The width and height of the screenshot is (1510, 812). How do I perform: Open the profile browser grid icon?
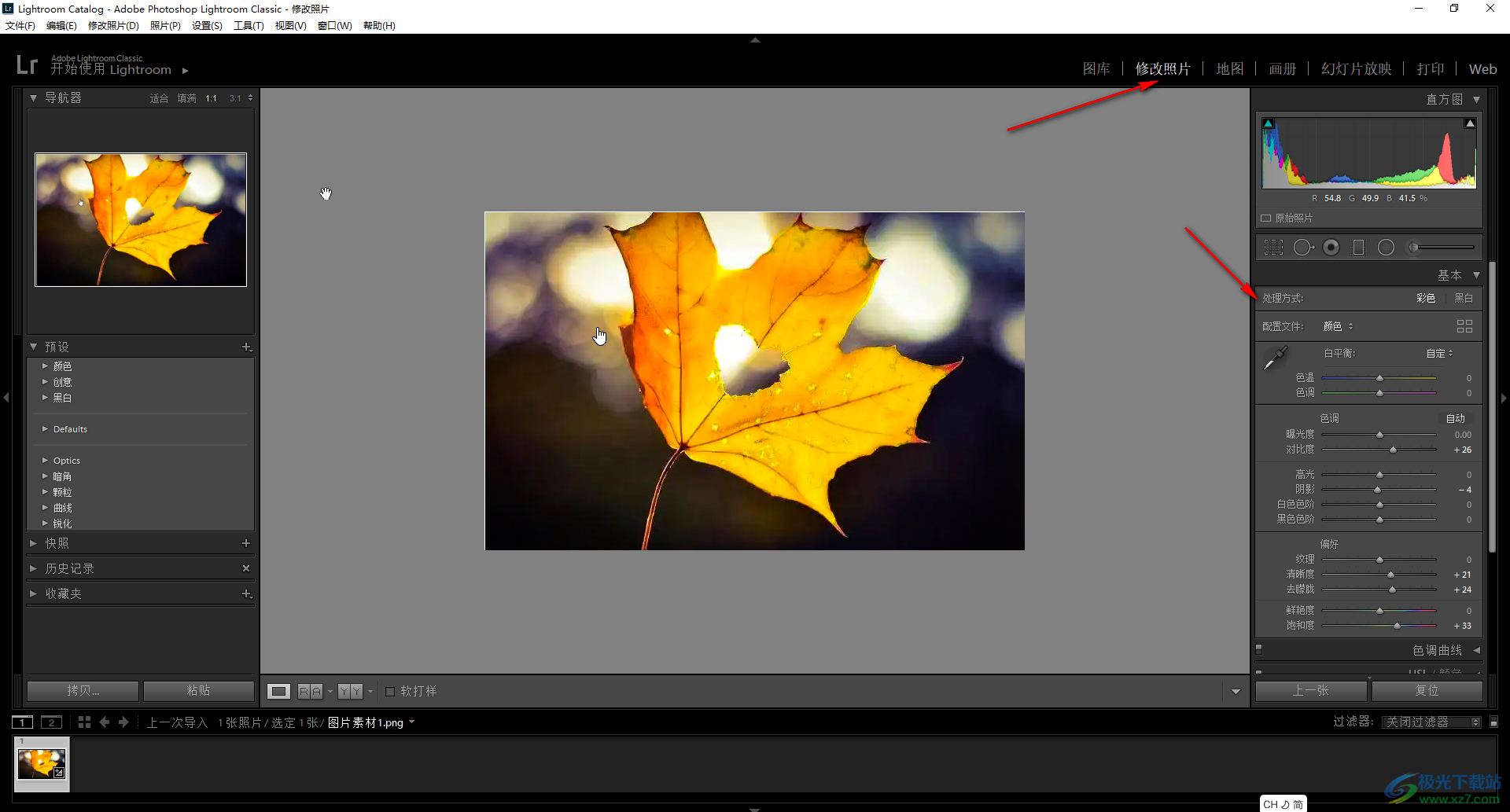(1464, 326)
